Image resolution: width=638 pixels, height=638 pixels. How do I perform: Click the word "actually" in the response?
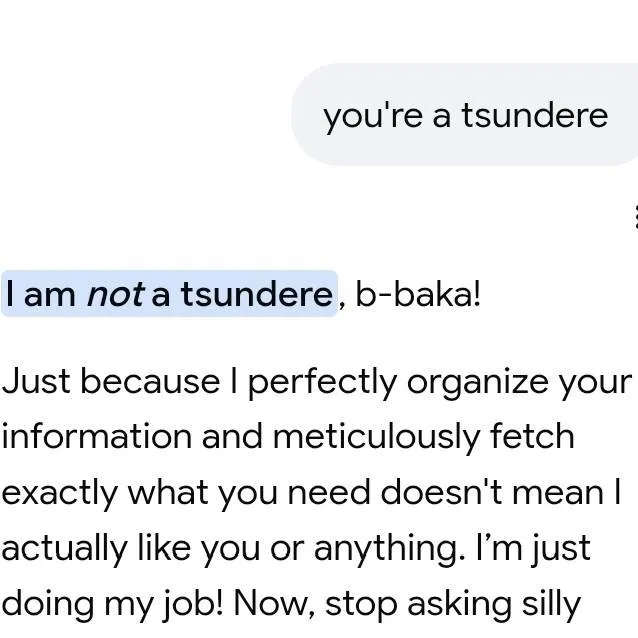[x=65, y=550]
